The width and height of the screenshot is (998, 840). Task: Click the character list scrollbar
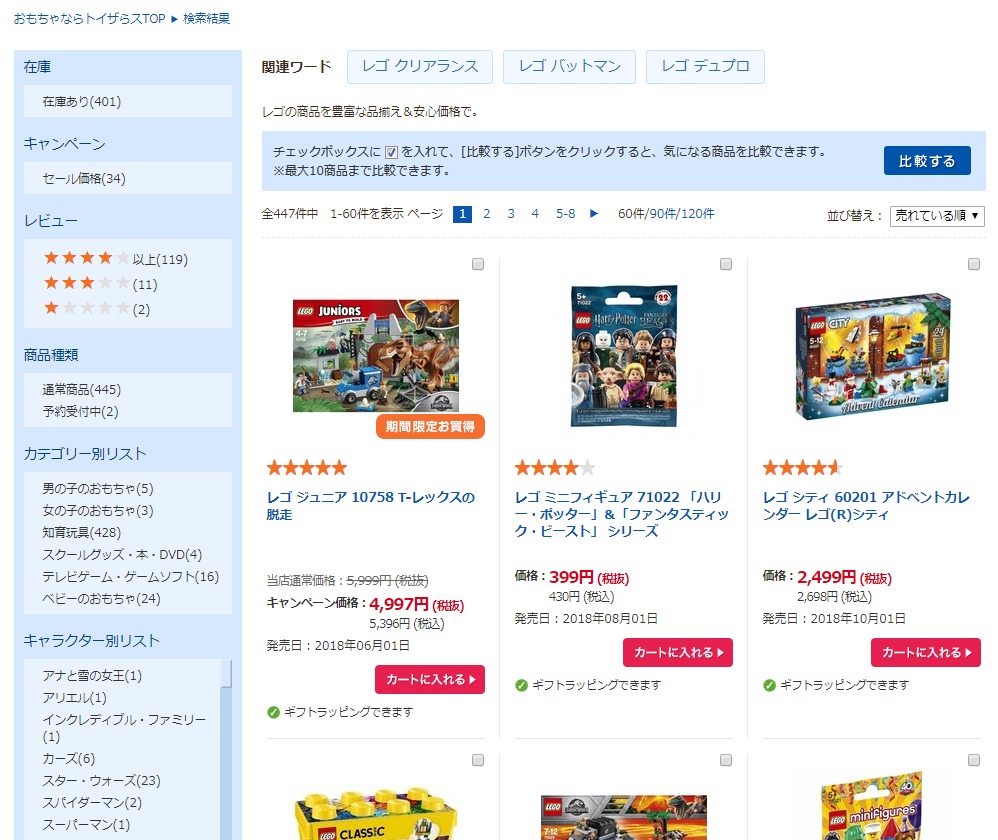pyautogui.click(x=225, y=675)
